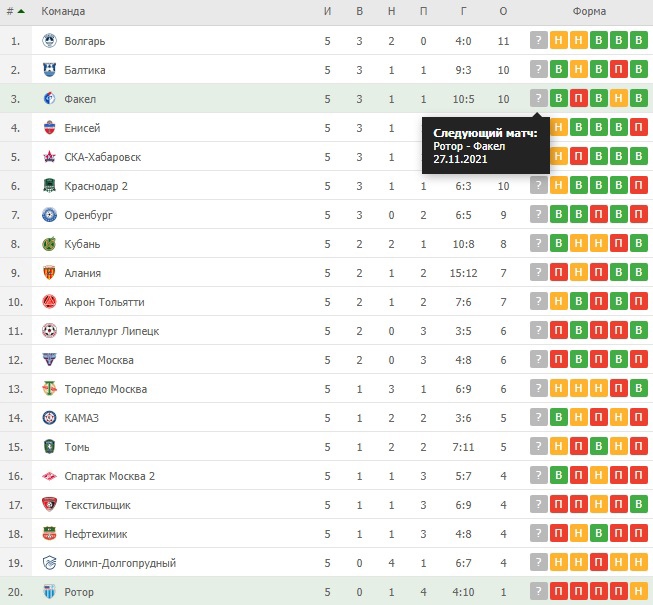Open the Оренбург team page link
Screen dimensions: 653x605
pyautogui.click(x=90, y=215)
